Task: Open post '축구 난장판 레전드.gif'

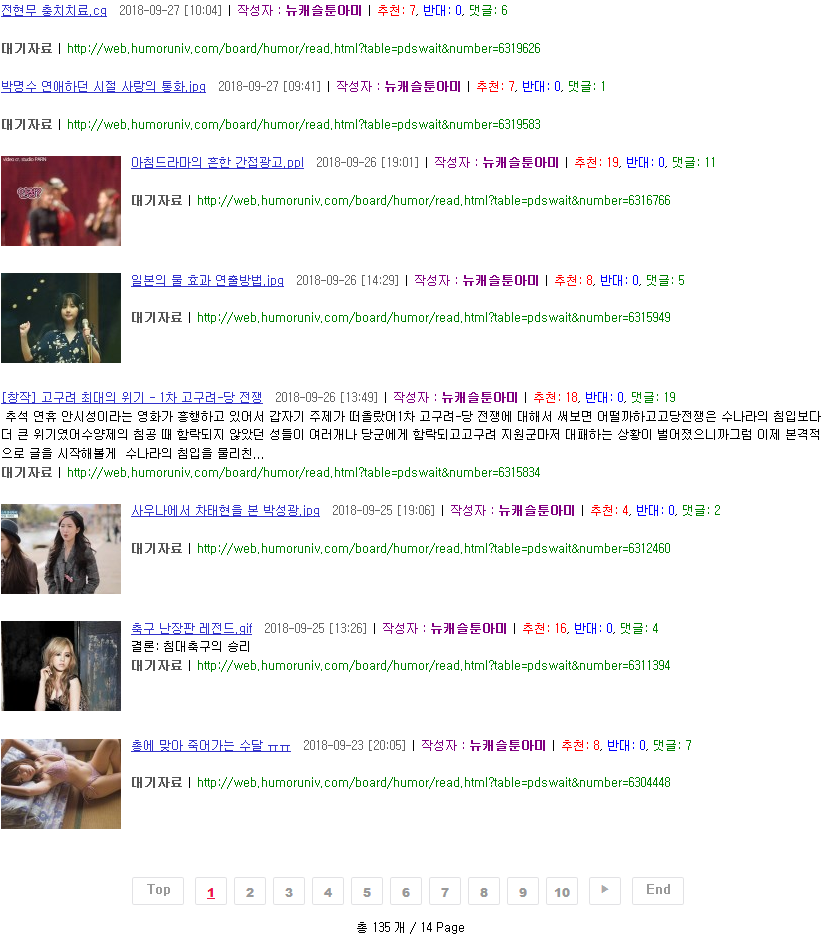Action: [192, 628]
